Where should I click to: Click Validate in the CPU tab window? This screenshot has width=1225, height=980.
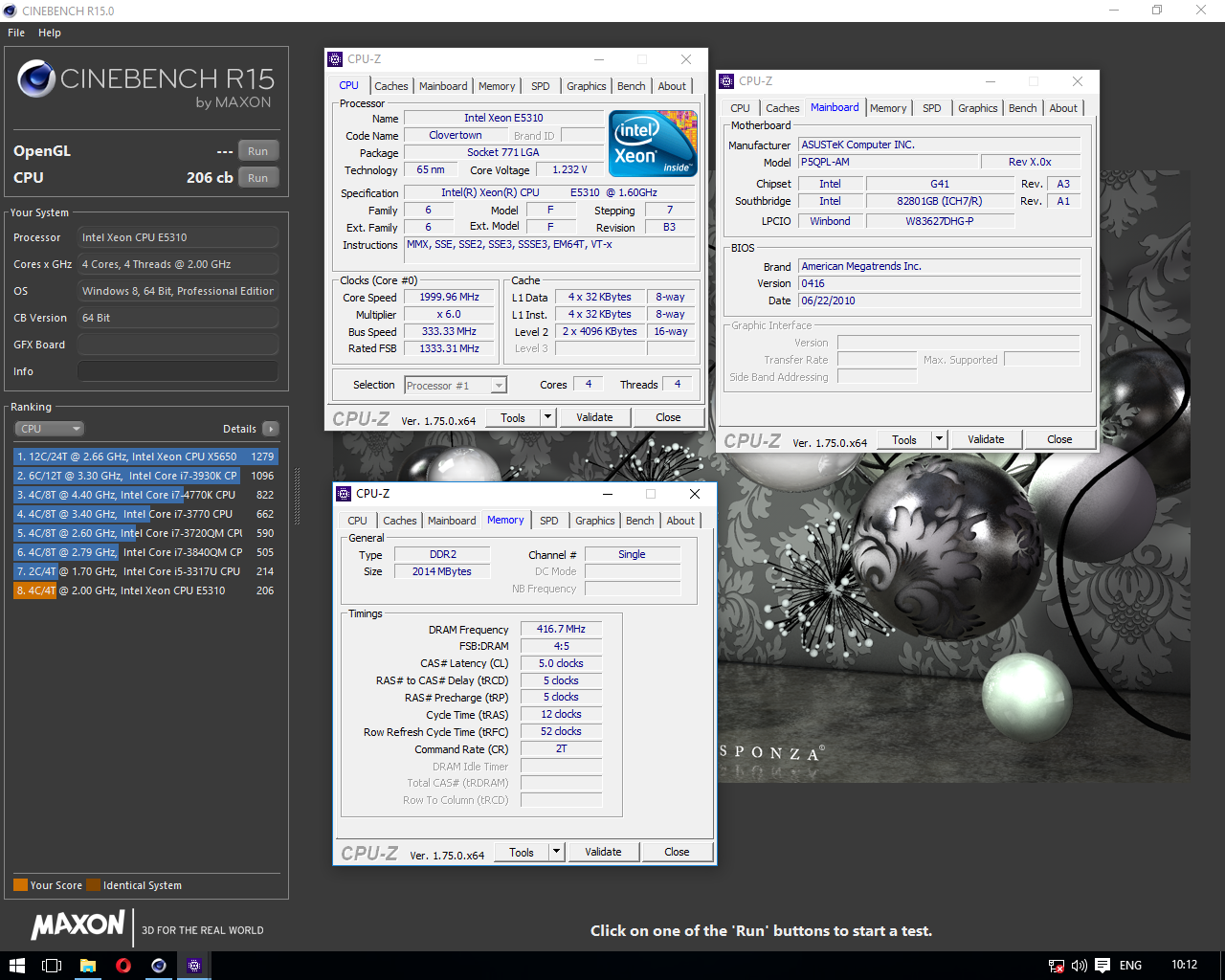[x=594, y=417]
